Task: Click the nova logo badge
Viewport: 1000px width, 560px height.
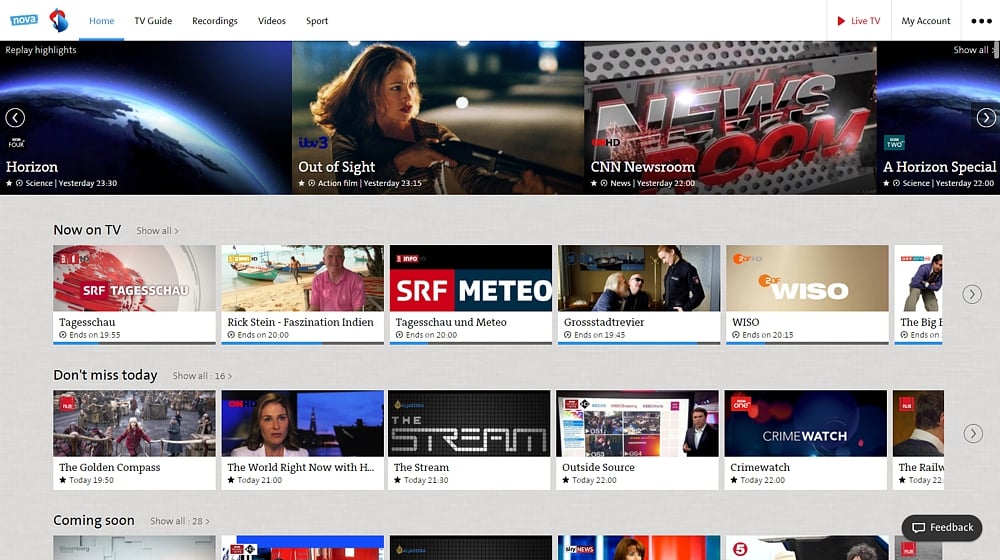Action: [x=24, y=20]
